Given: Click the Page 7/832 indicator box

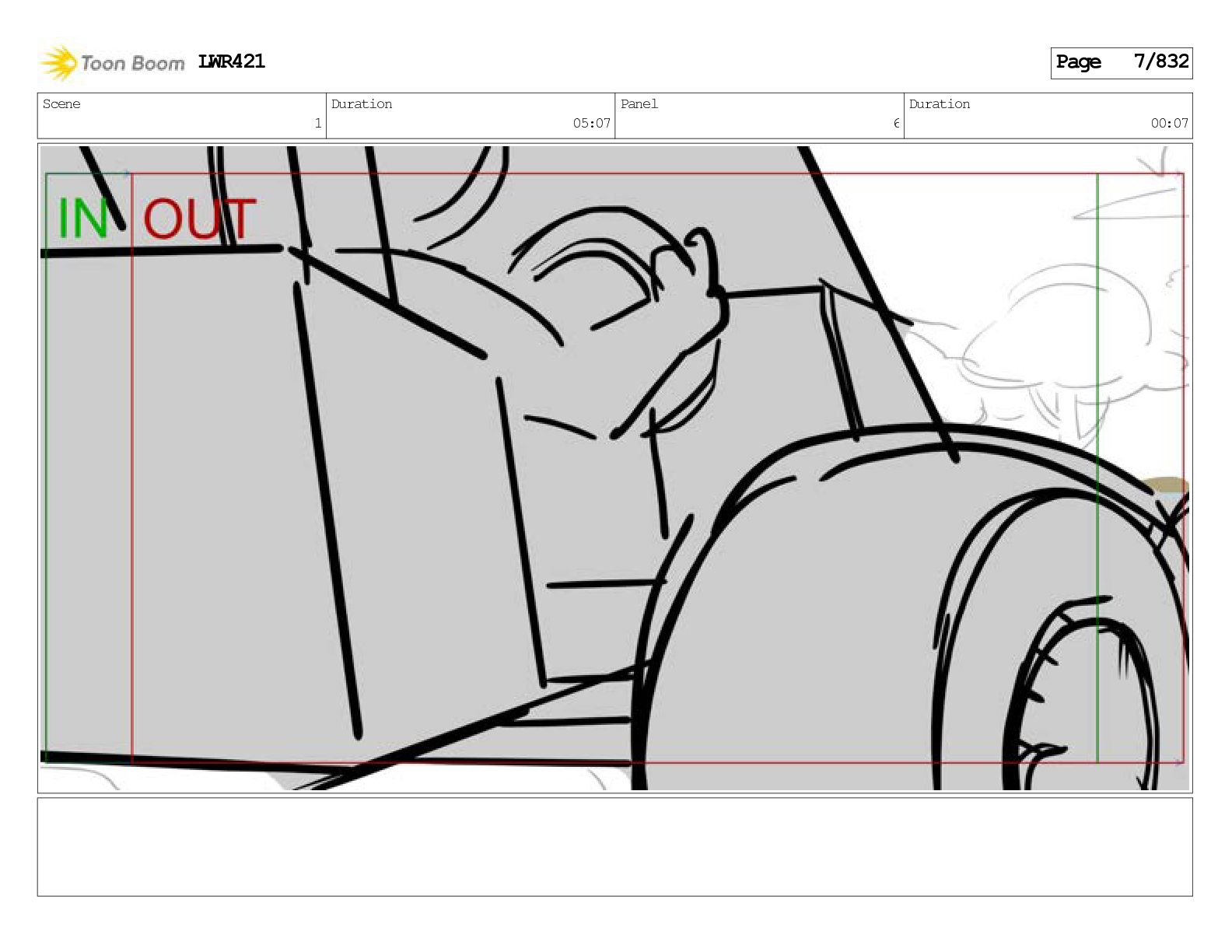Looking at the screenshot, I should tap(1121, 62).
